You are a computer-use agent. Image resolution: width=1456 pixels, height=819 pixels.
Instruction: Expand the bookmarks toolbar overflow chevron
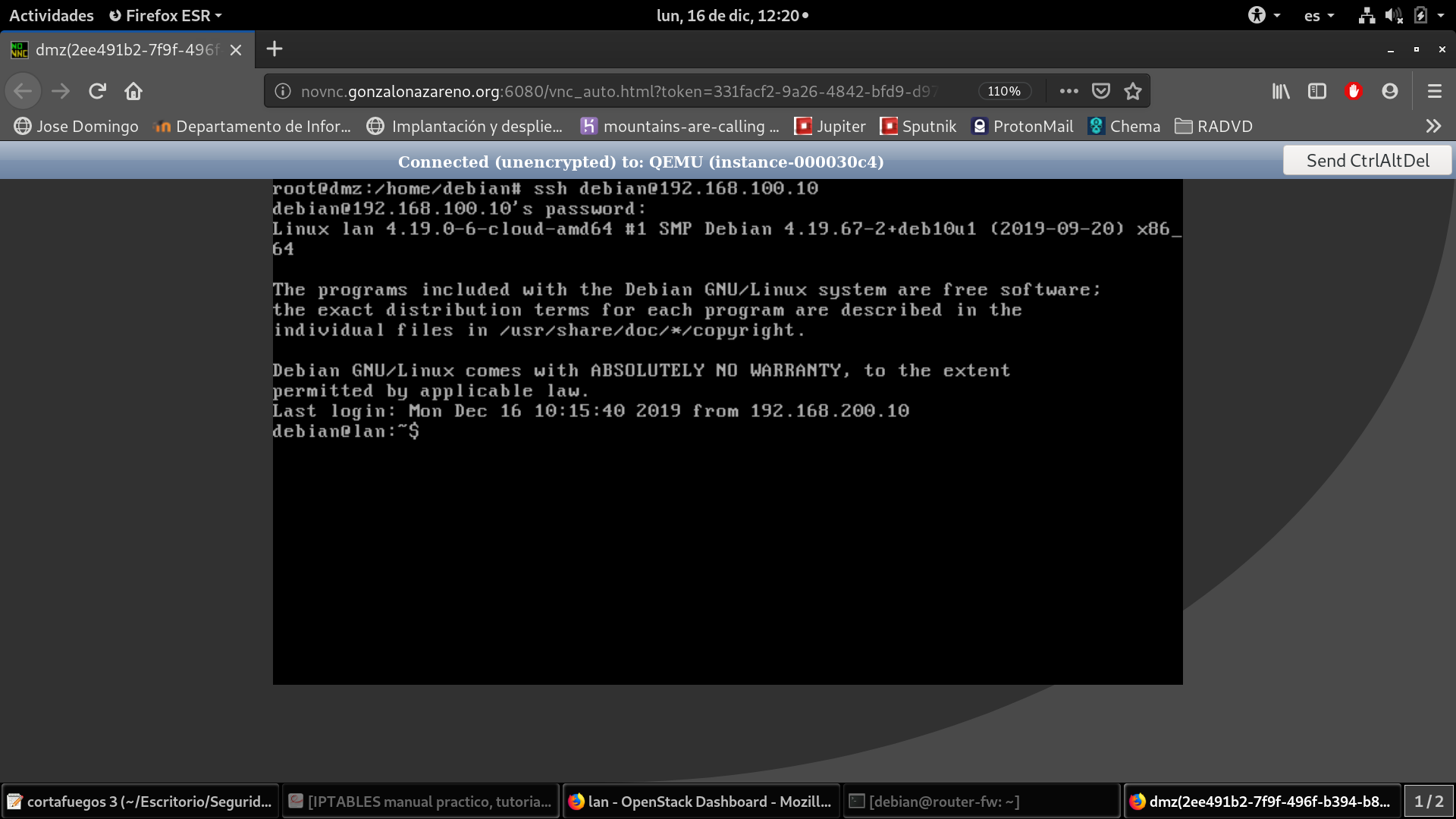(1432, 126)
